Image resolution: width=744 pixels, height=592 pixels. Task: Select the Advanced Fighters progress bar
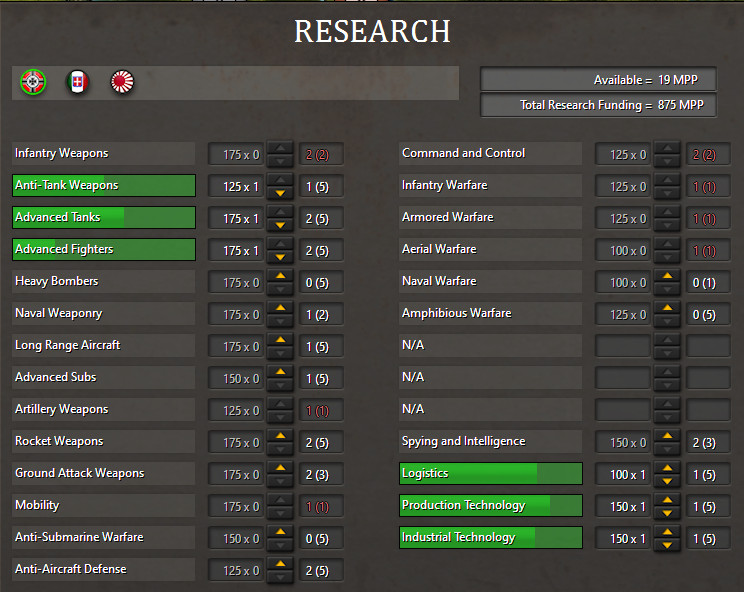point(104,250)
